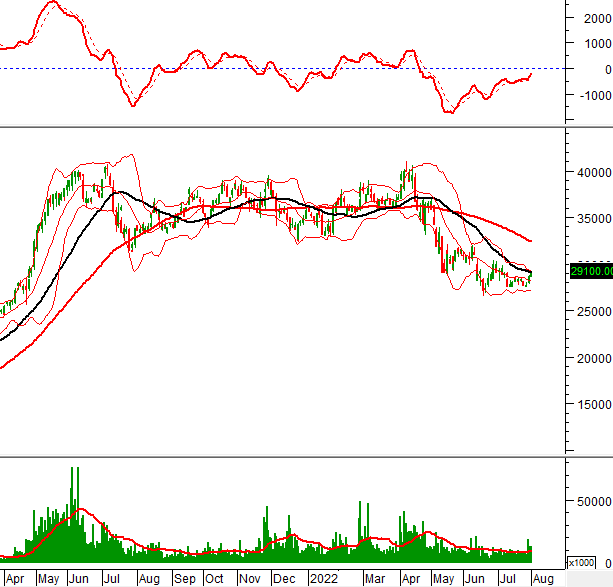The height and width of the screenshot is (587, 613).
Task: Click the x1000 volume scale box
Action: coord(581,563)
